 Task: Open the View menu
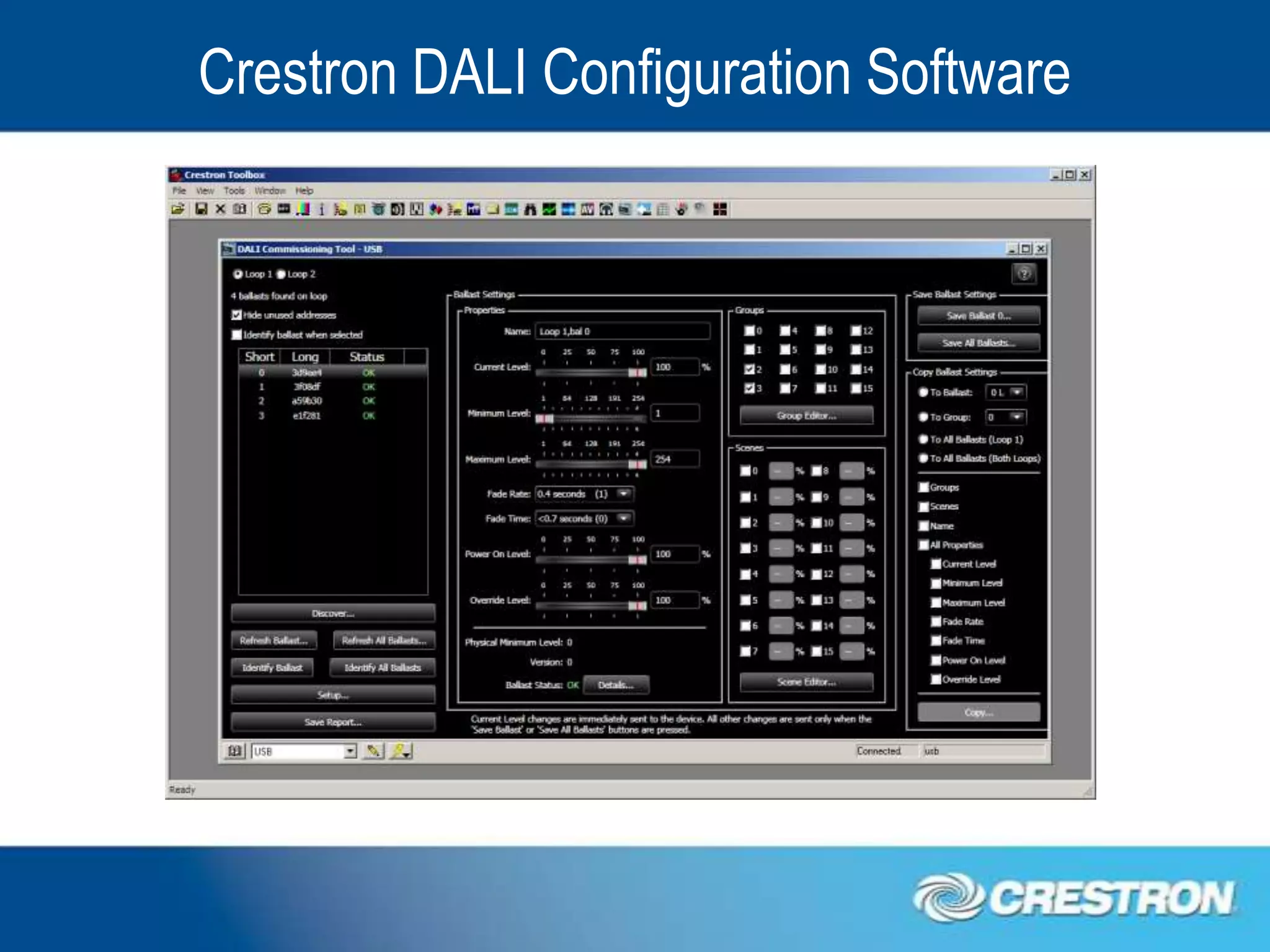coord(205,191)
